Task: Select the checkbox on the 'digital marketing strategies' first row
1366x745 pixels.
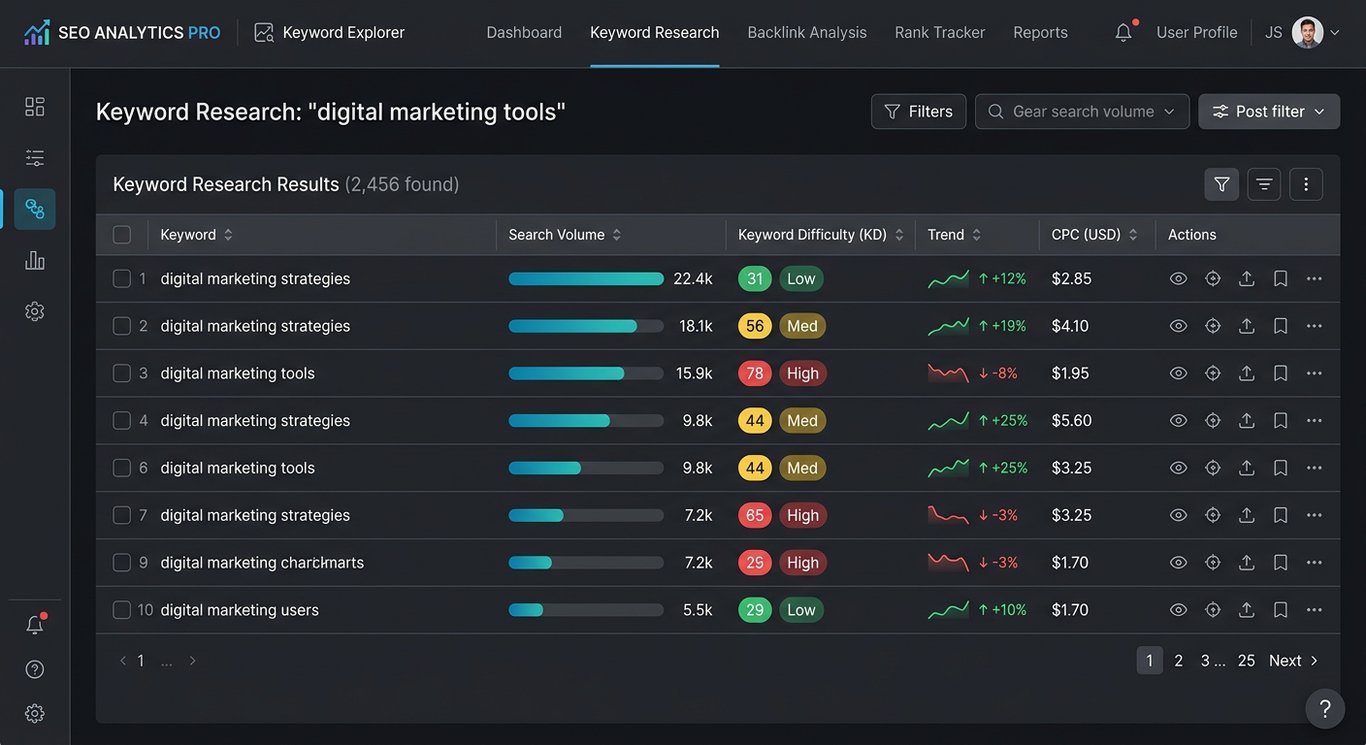Action: [x=122, y=278]
